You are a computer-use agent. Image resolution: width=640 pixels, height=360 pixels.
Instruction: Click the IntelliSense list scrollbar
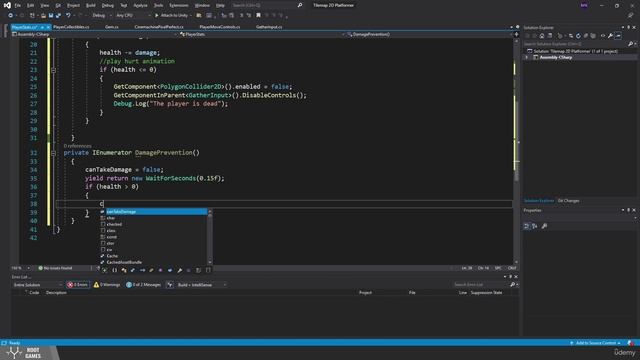(210, 237)
